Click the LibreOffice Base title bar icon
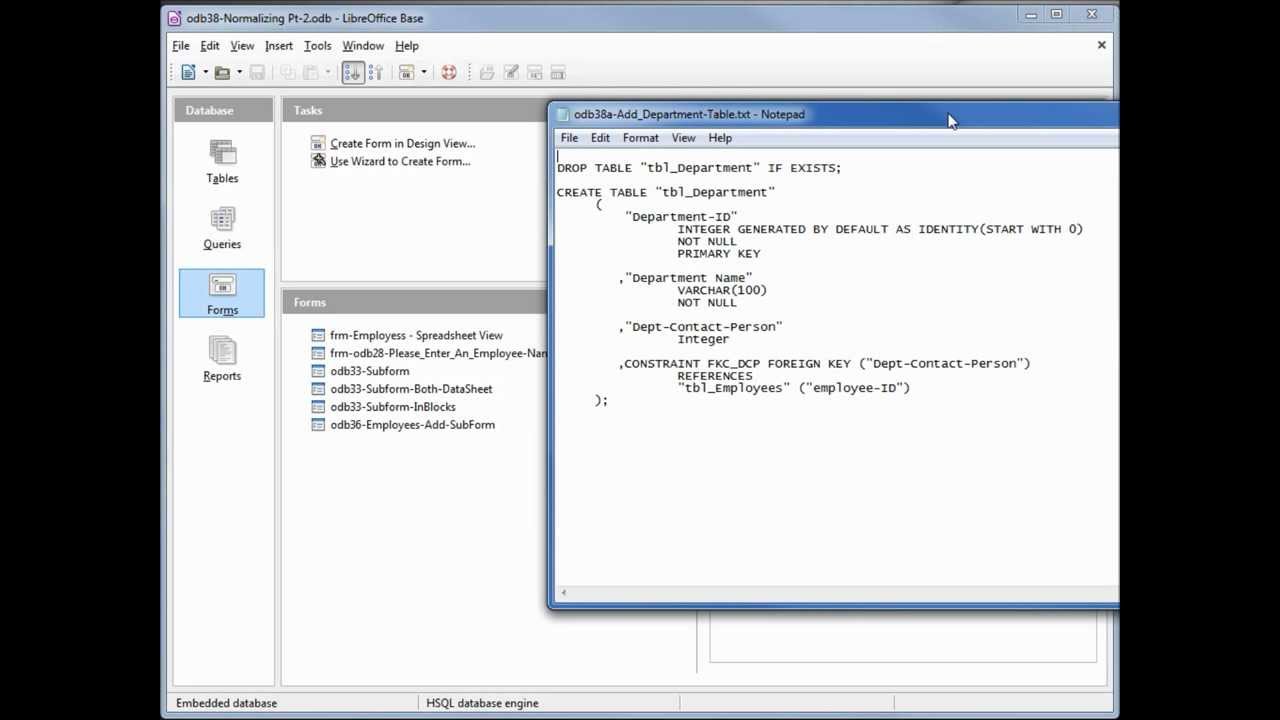The width and height of the screenshot is (1280, 720). click(x=175, y=18)
